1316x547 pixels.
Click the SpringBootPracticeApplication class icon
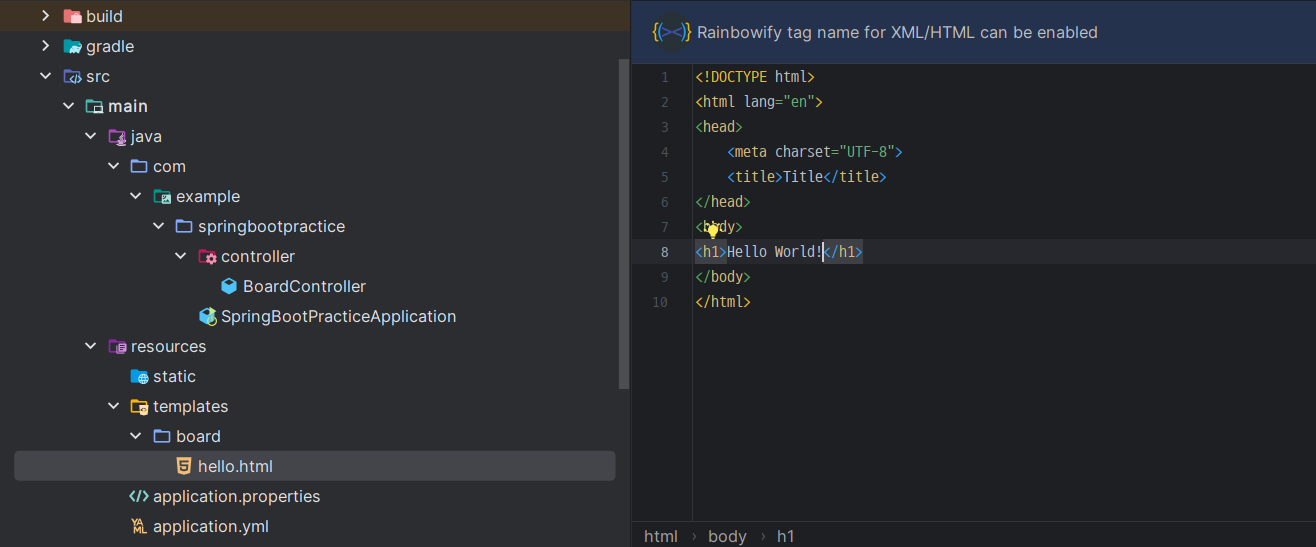click(207, 316)
